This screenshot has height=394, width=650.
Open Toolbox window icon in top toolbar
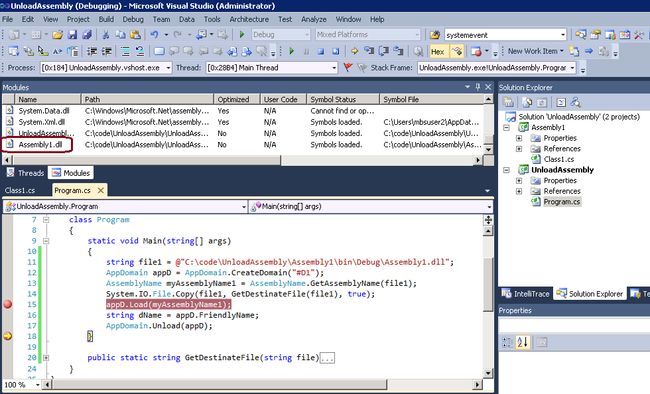639,35
